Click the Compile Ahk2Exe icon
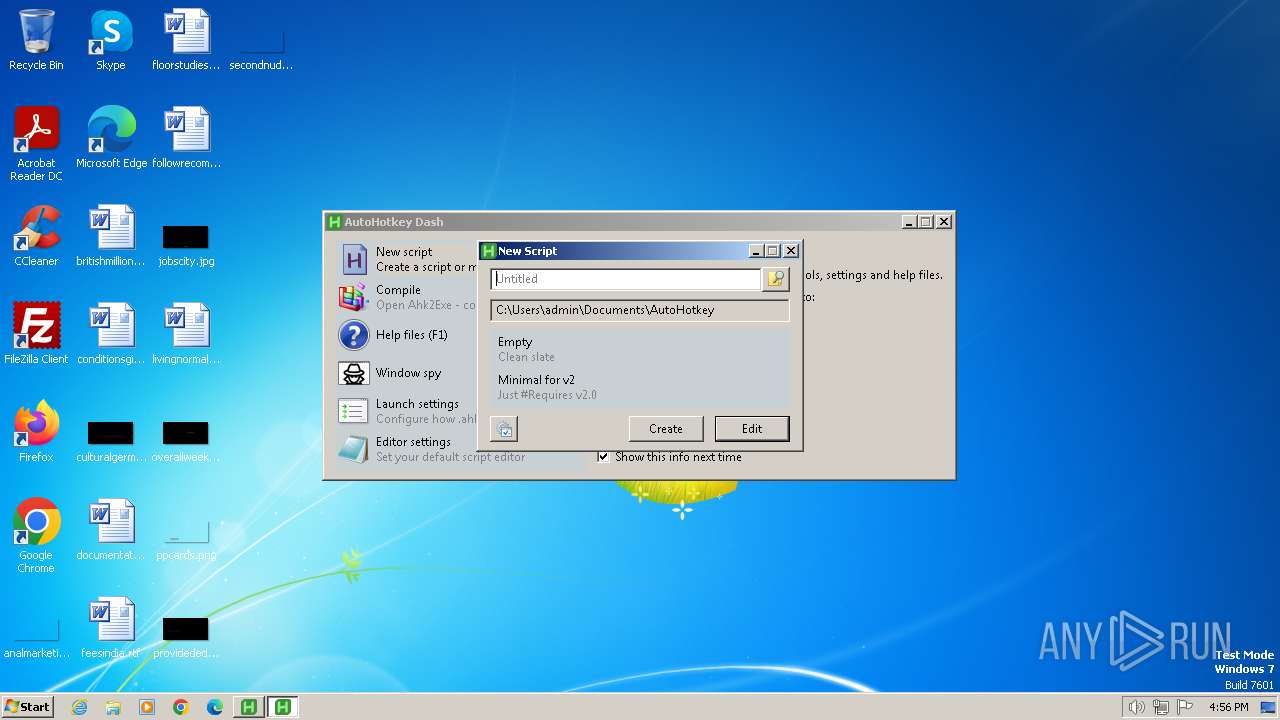The height and width of the screenshot is (720, 1280). pyautogui.click(x=353, y=297)
